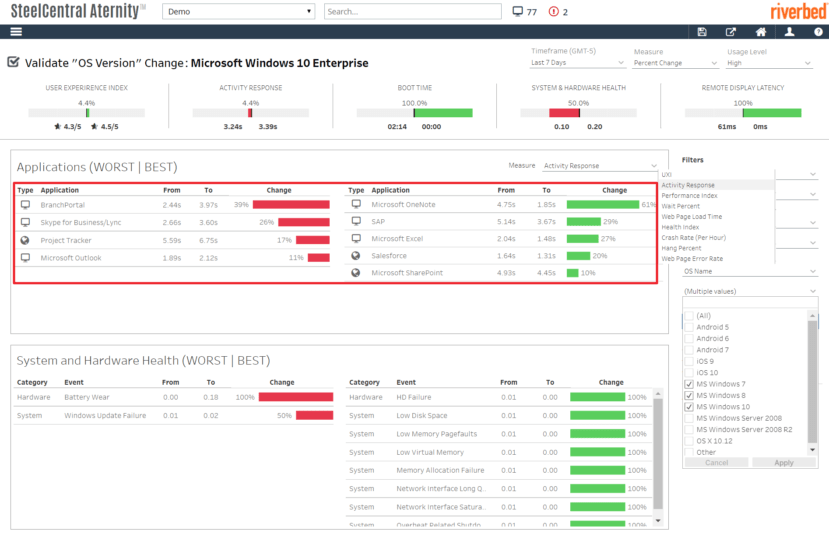Click the share/export icon
The image size is (829, 537).
click(731, 32)
